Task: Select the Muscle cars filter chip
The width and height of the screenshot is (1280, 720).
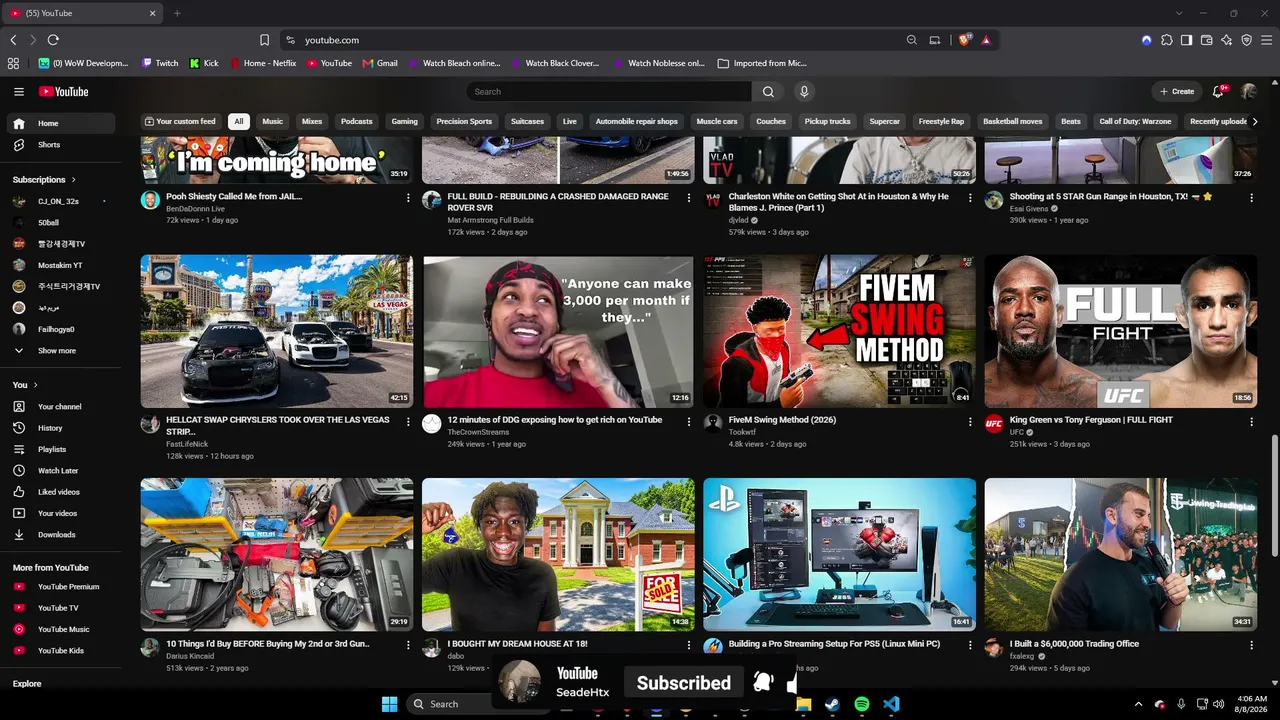Action: pos(717,122)
